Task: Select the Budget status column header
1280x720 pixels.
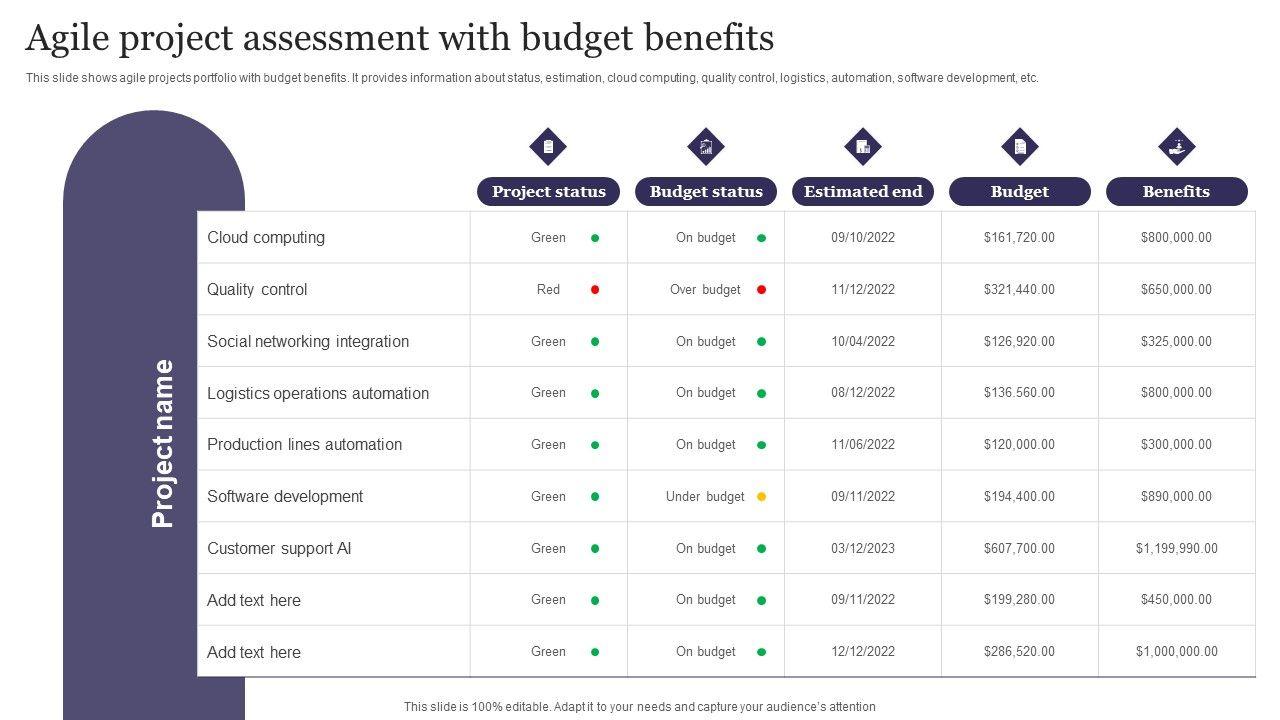Action: pyautogui.click(x=706, y=192)
